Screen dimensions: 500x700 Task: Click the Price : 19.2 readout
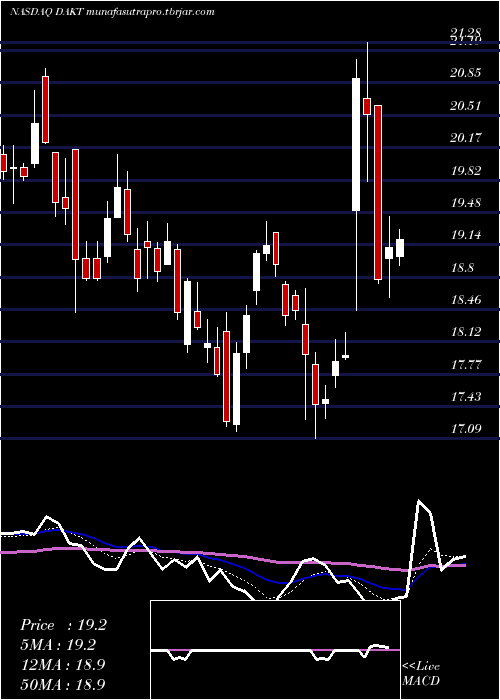tap(63, 625)
